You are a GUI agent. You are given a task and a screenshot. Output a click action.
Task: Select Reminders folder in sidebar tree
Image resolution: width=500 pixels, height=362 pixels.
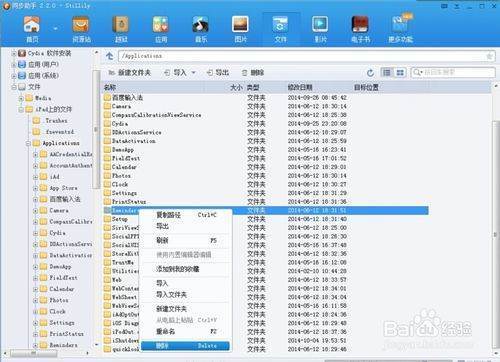(59, 345)
